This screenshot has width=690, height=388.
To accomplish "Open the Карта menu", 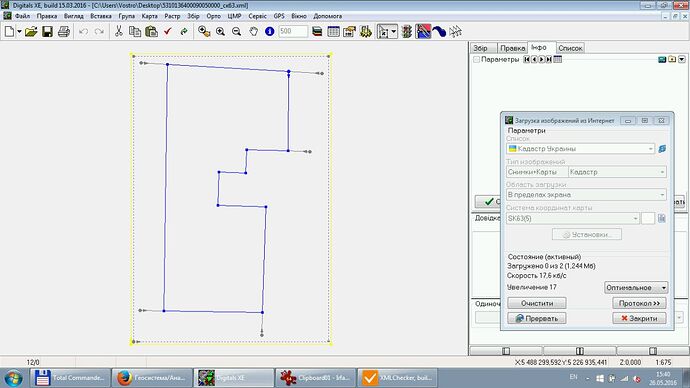I will pos(150,16).
